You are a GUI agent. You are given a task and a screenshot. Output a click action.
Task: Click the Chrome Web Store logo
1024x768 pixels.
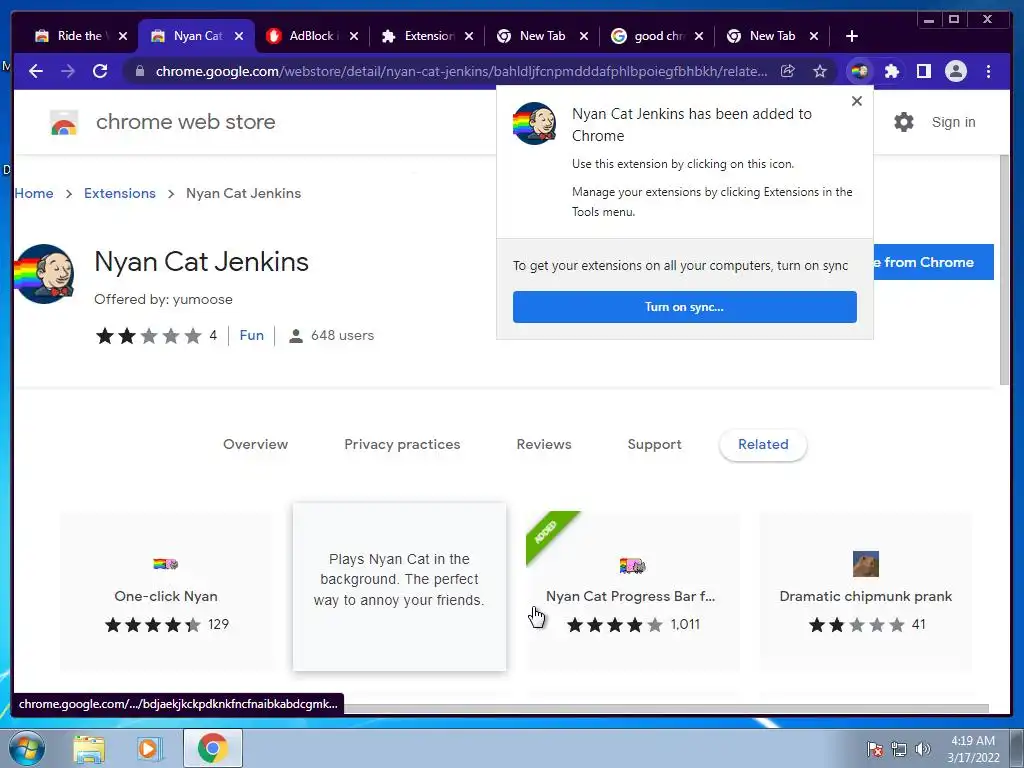click(x=64, y=122)
